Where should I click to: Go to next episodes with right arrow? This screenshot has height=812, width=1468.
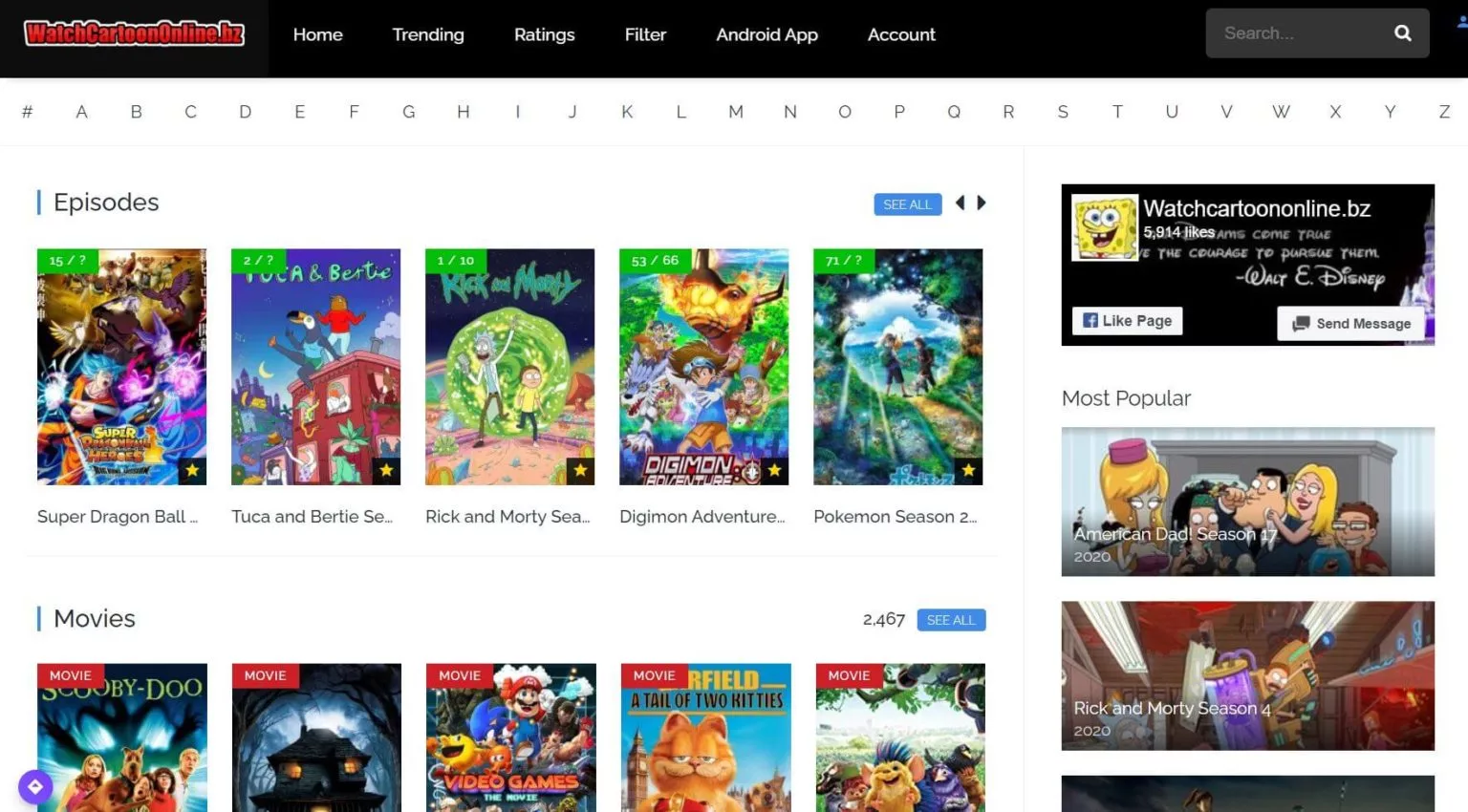pyautogui.click(x=982, y=203)
